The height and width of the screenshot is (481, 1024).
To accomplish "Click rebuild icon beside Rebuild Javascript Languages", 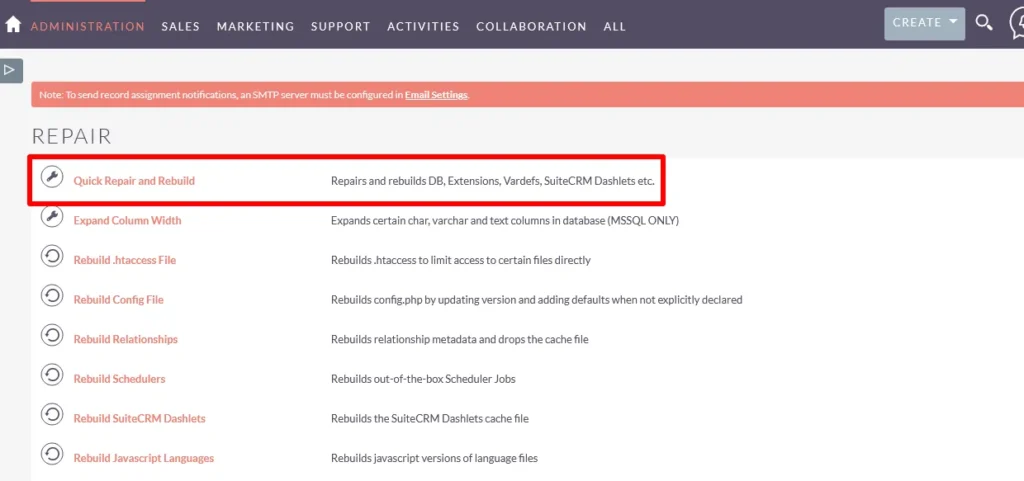I will tap(52, 455).
